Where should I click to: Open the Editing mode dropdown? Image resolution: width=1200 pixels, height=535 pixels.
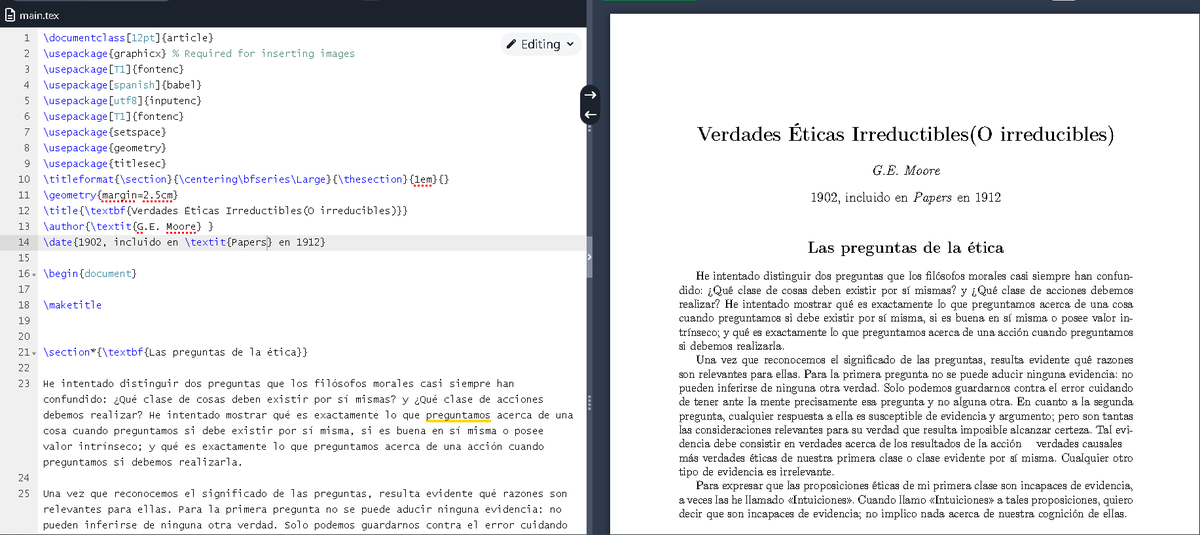pos(541,44)
